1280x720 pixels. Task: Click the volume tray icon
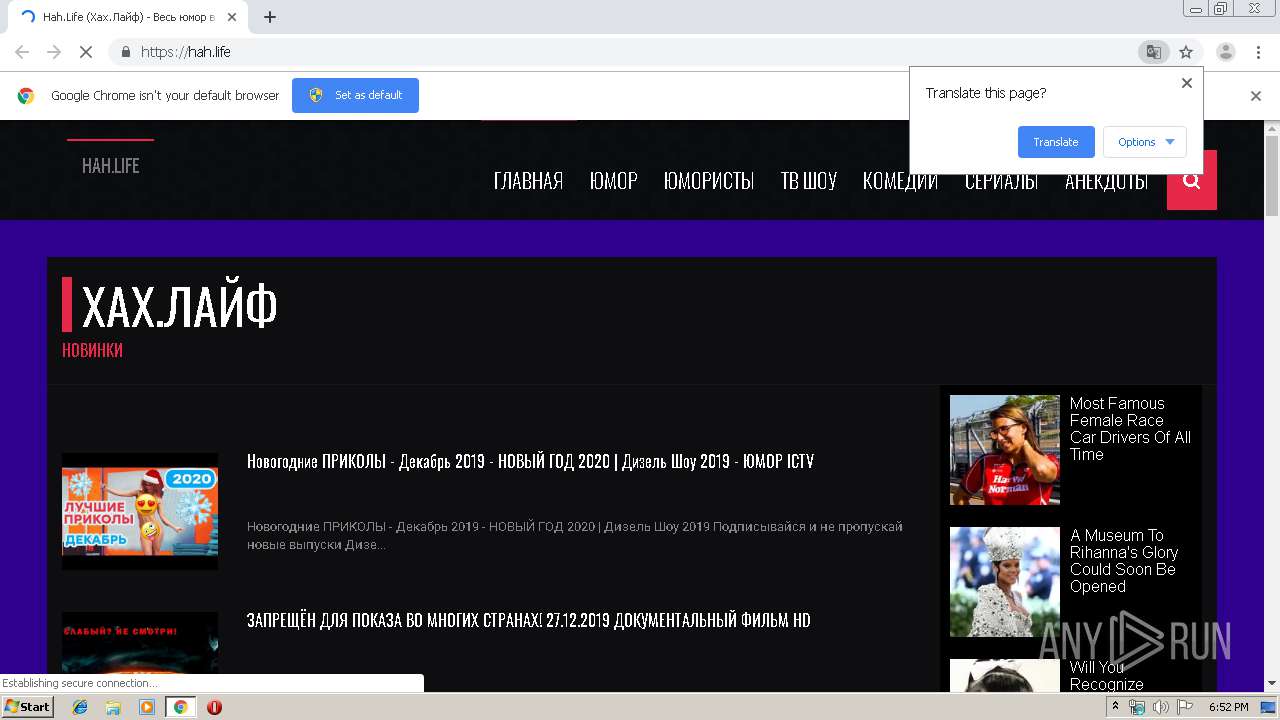(x=1160, y=707)
